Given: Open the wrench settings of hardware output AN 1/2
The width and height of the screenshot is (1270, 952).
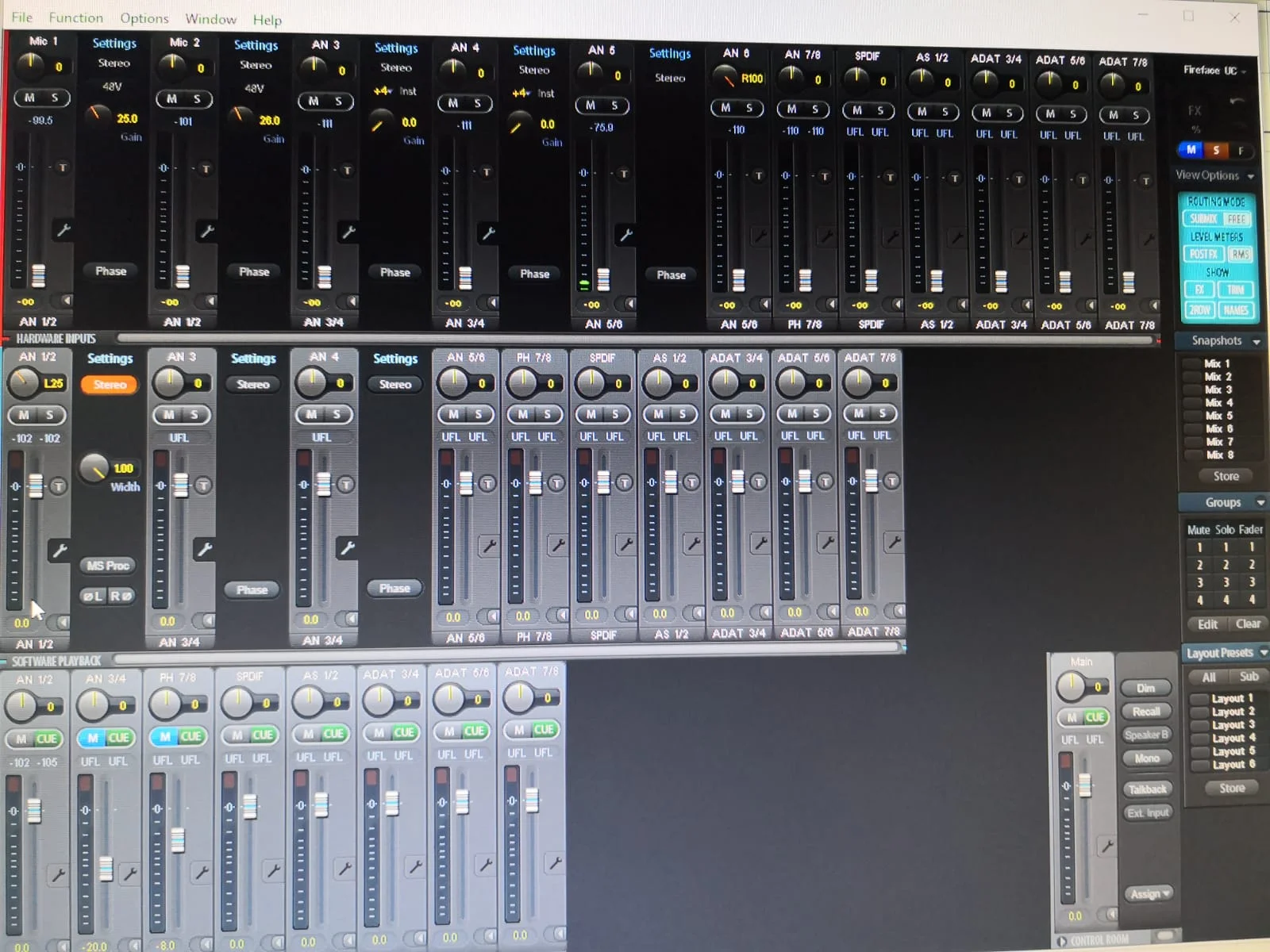Looking at the screenshot, I should [x=59, y=550].
